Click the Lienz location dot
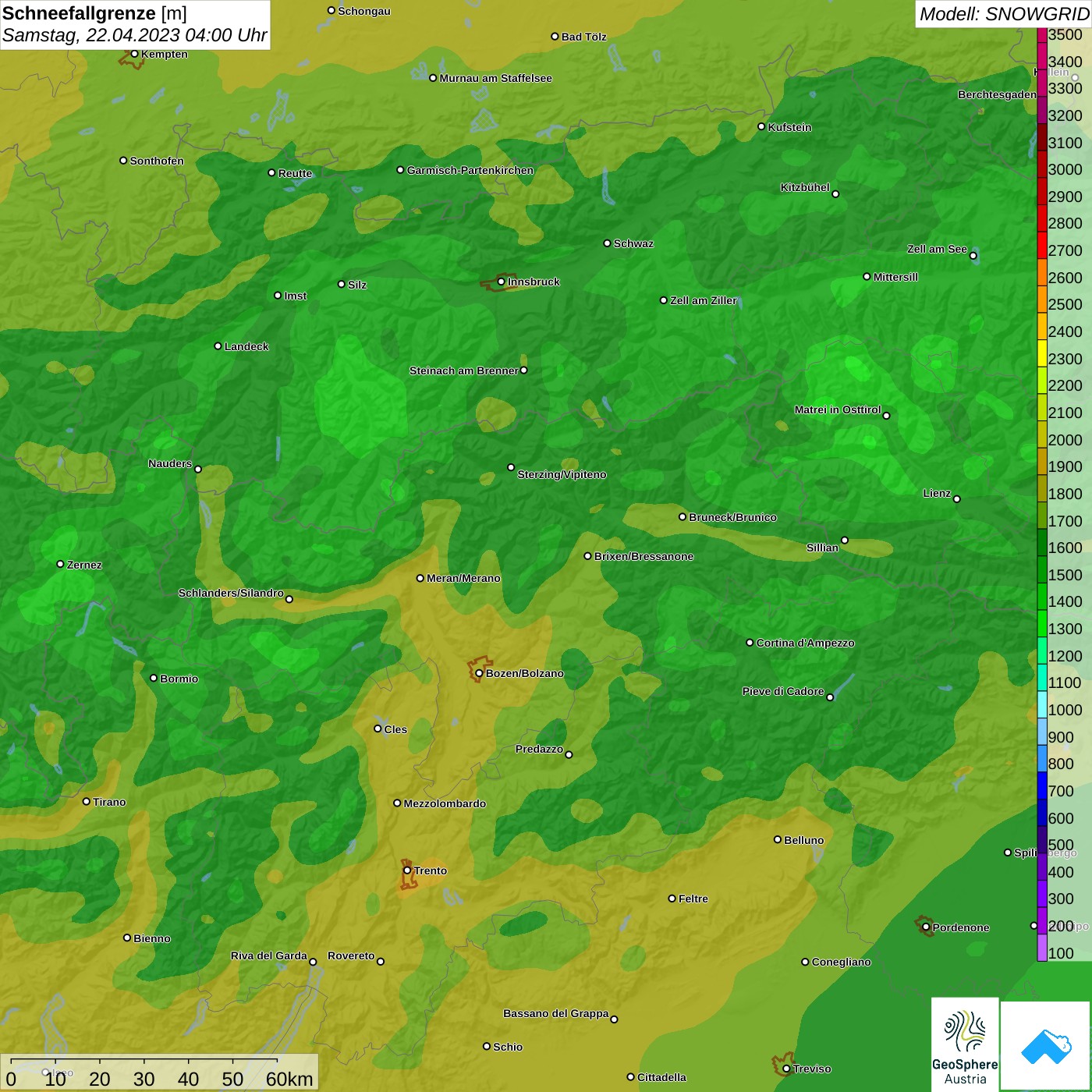The height and width of the screenshot is (1092, 1092). tap(957, 499)
